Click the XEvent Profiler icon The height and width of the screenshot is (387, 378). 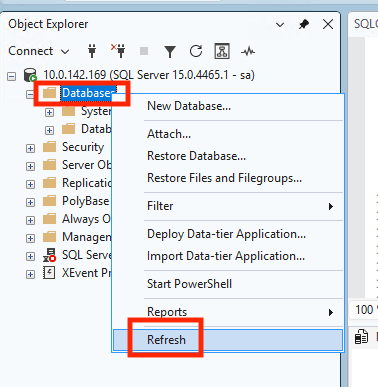[x=49, y=273]
